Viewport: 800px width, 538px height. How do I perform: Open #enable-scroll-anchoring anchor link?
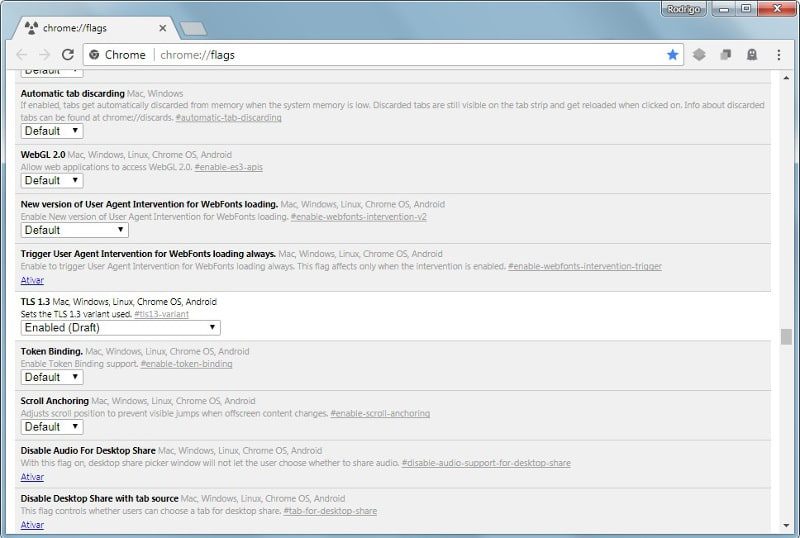[380, 413]
